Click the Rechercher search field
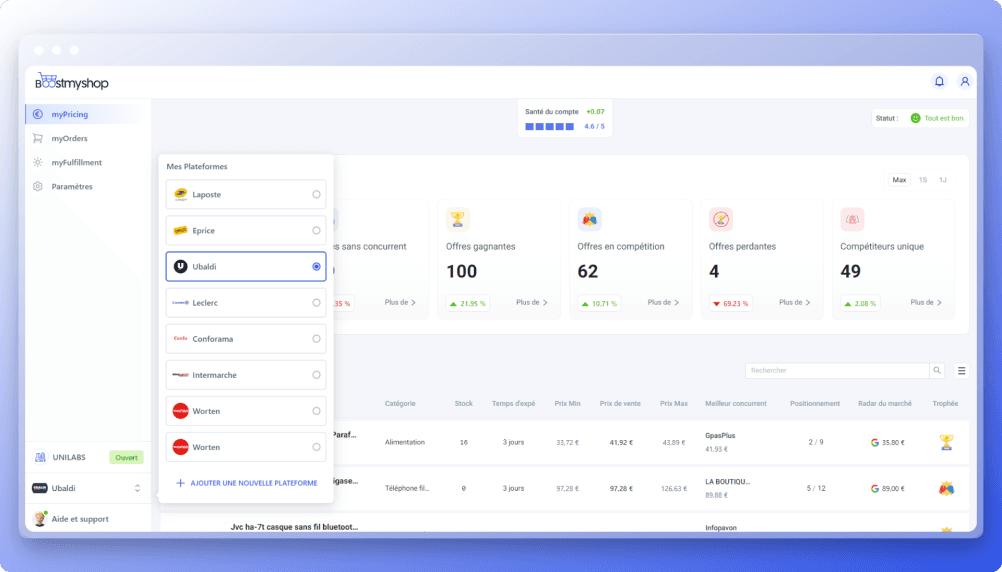 (x=837, y=371)
